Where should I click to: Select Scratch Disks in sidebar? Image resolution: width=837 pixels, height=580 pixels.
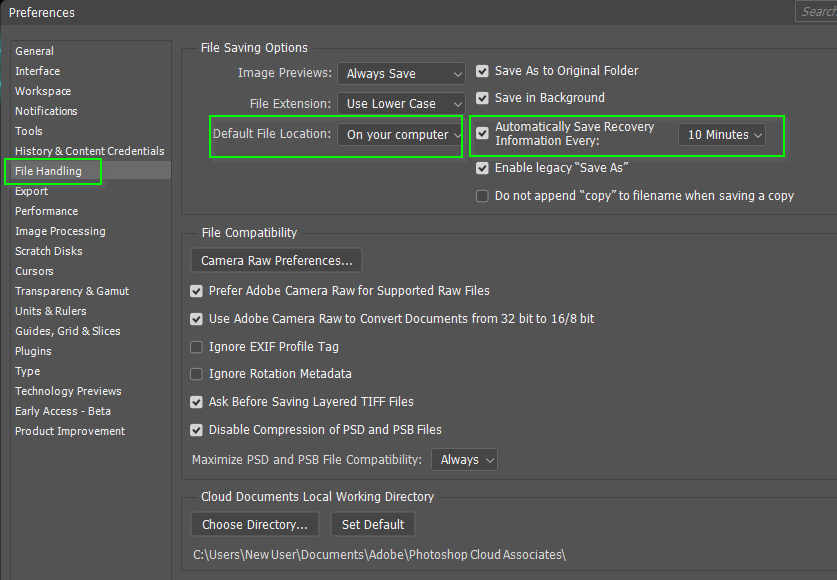[x=48, y=251]
